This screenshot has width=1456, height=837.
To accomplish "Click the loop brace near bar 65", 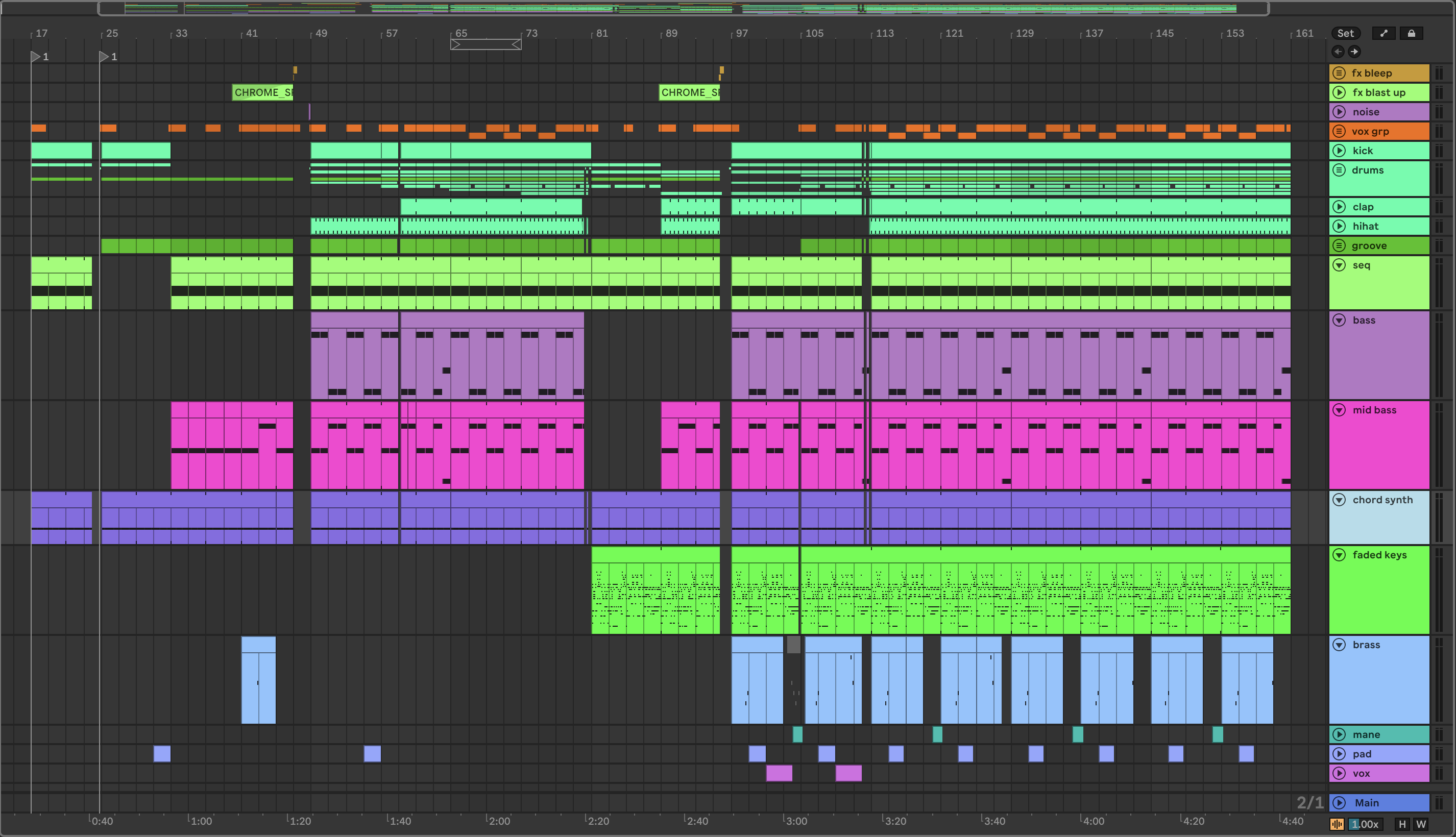I will [x=486, y=44].
